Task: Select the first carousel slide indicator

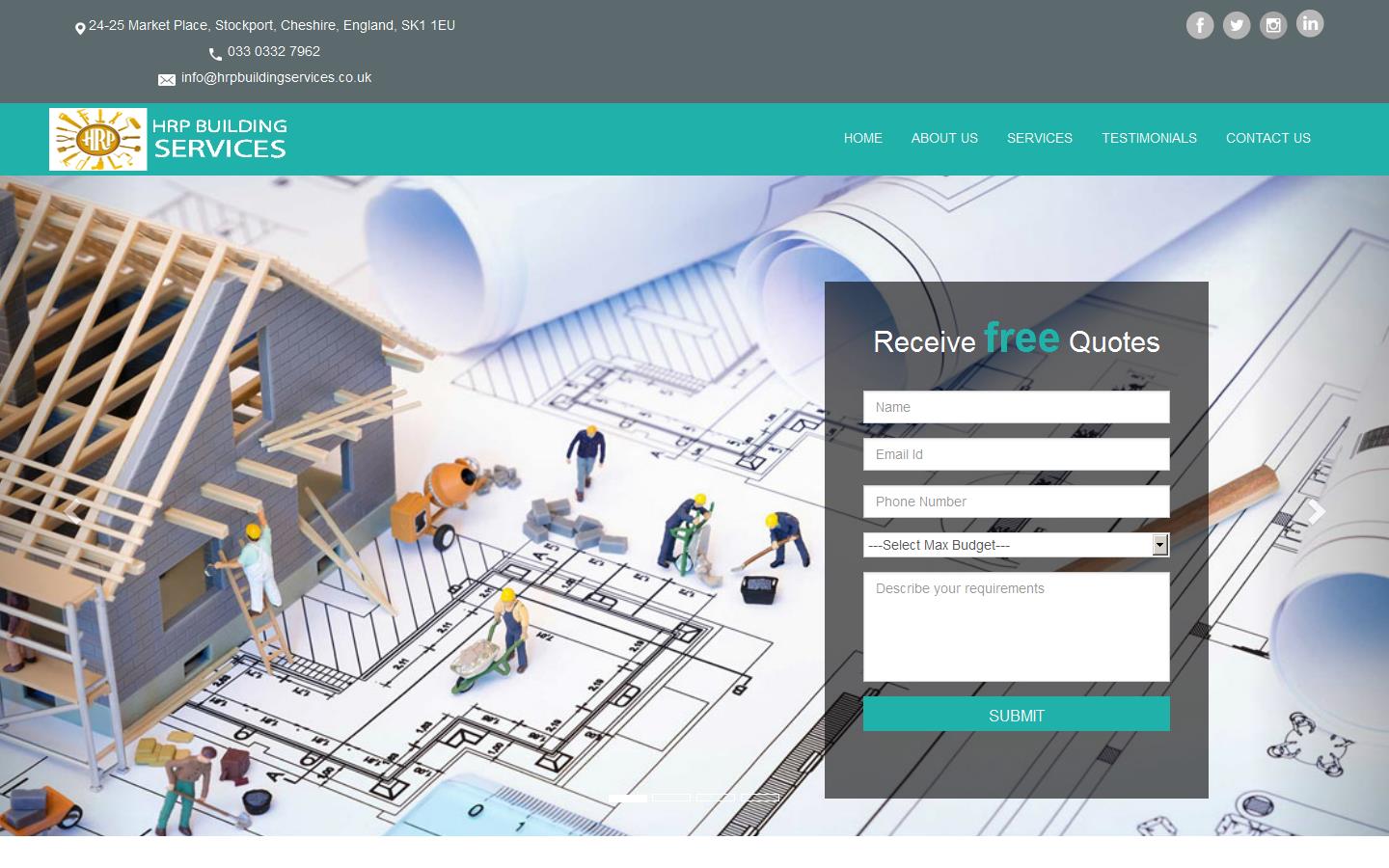Action: pos(628,798)
